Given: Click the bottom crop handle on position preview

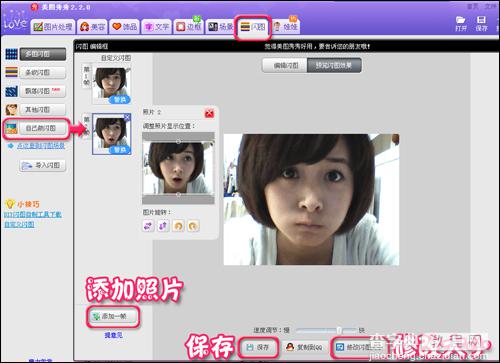Looking at the screenshot, I should [x=178, y=194].
